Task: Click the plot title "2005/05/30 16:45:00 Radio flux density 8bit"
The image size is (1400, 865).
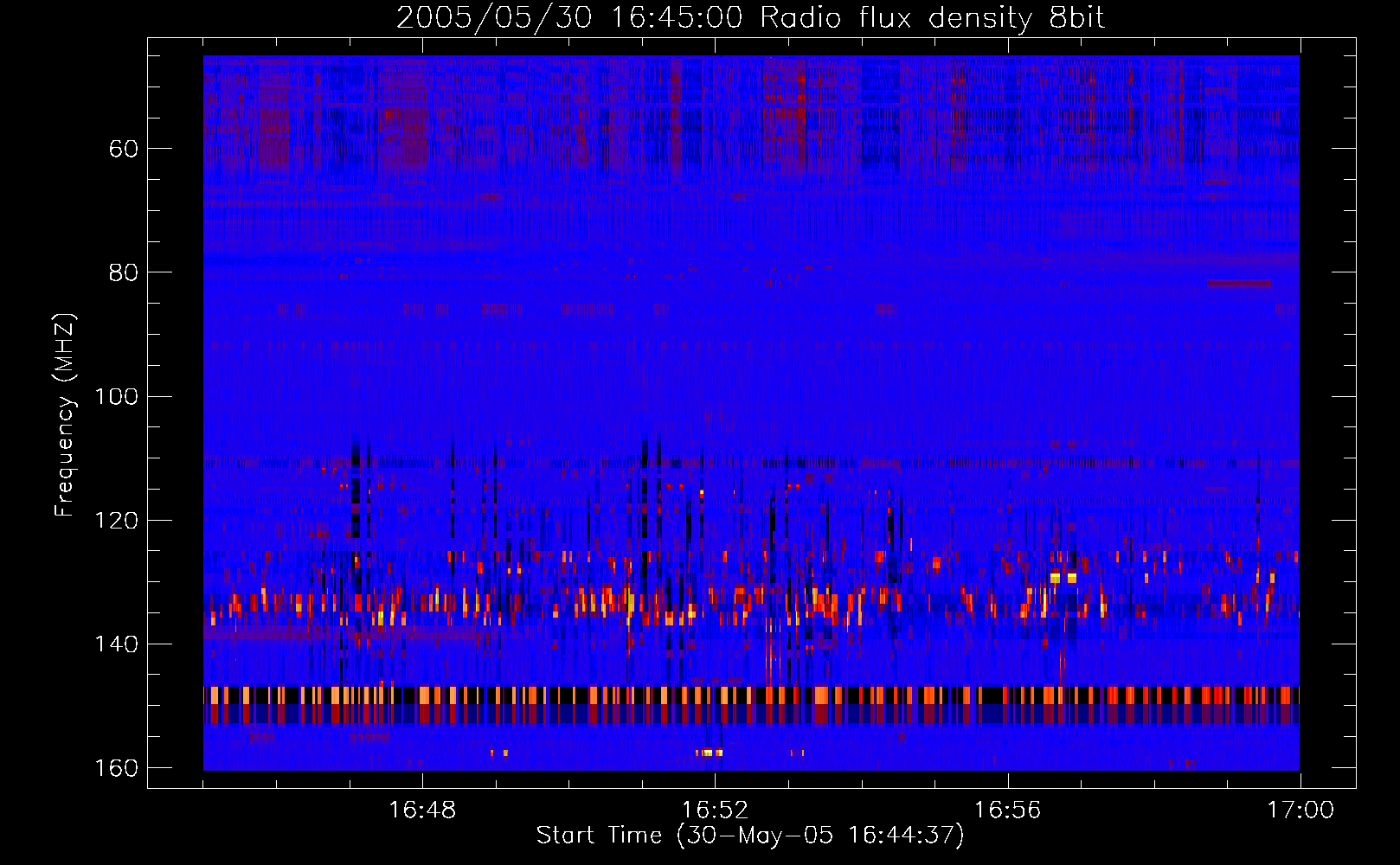Action: coord(750,17)
